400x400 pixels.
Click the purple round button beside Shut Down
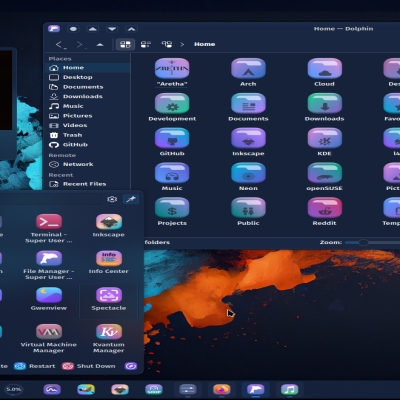(131, 366)
